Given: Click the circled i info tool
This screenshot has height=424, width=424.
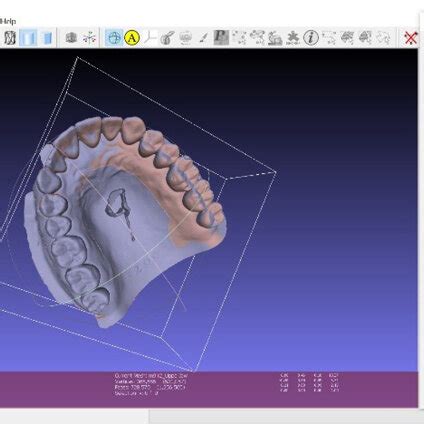Looking at the screenshot, I should tap(311, 37).
